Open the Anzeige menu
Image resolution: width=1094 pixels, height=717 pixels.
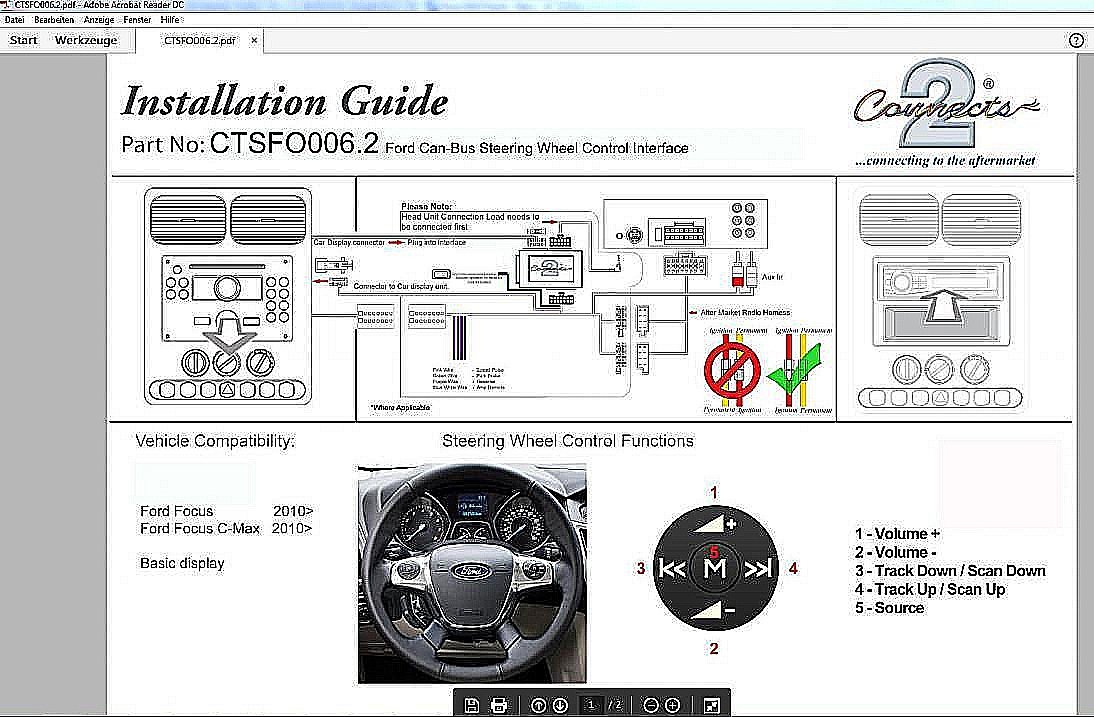point(99,20)
